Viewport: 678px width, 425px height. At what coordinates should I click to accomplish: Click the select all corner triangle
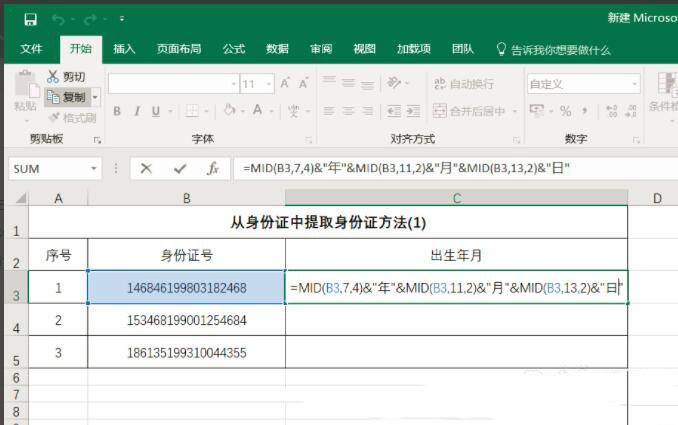(20, 198)
